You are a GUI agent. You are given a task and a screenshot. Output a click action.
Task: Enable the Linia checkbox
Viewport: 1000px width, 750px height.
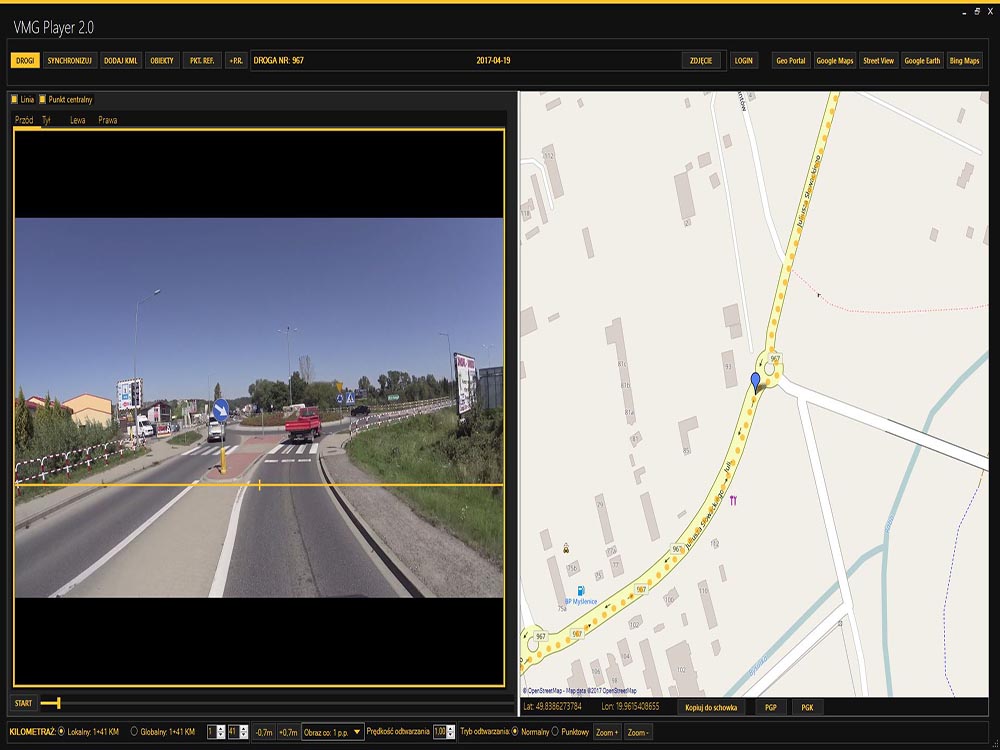pos(14,100)
